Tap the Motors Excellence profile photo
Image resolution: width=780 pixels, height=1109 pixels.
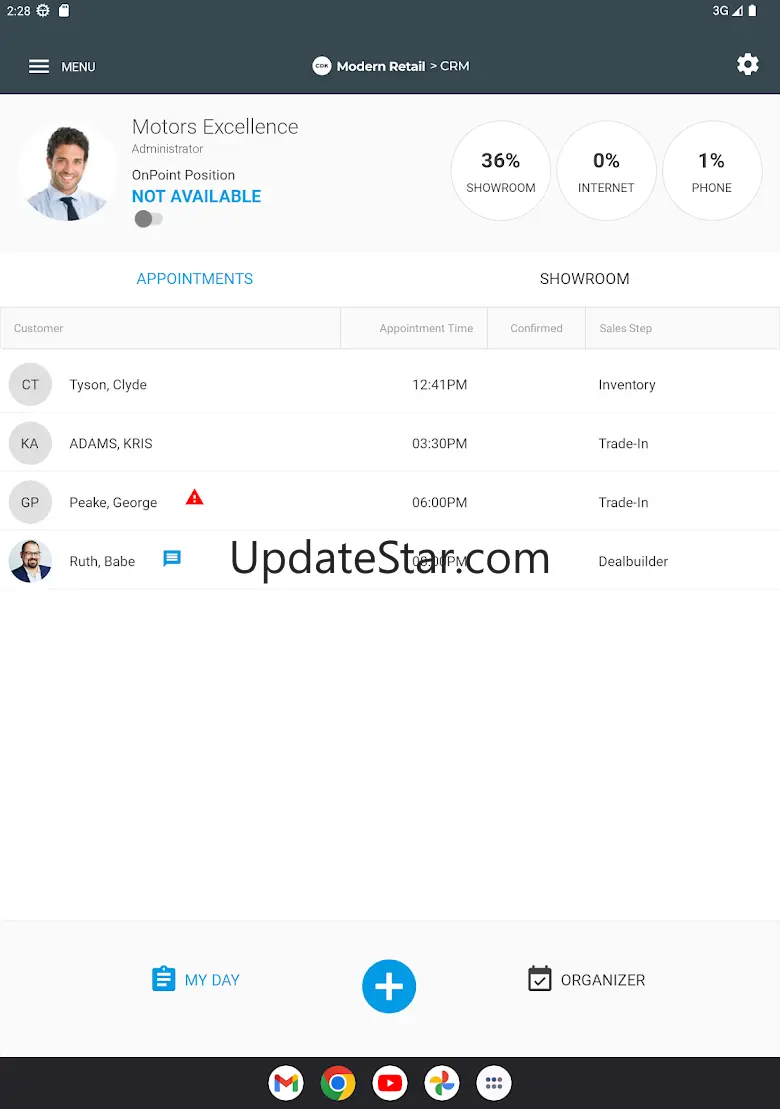pos(68,172)
